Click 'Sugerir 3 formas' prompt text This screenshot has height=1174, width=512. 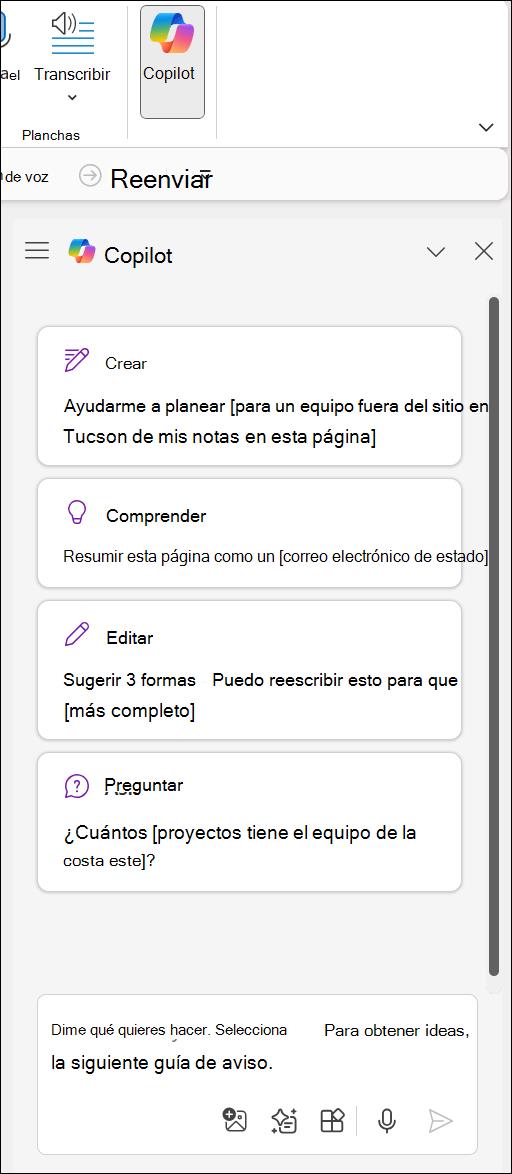(x=129, y=681)
